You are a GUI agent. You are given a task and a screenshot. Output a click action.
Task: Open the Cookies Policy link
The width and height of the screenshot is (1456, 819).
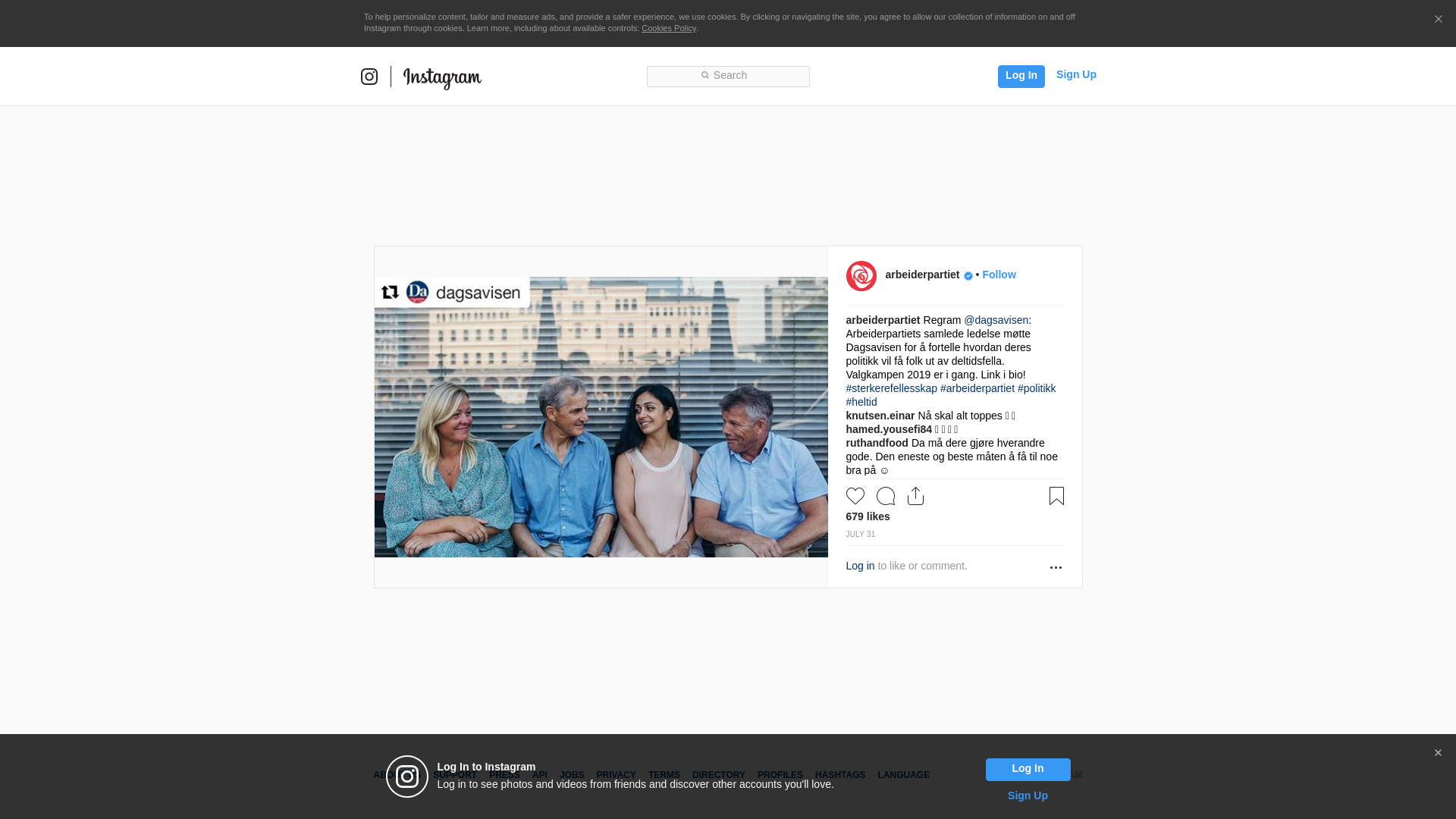(668, 28)
